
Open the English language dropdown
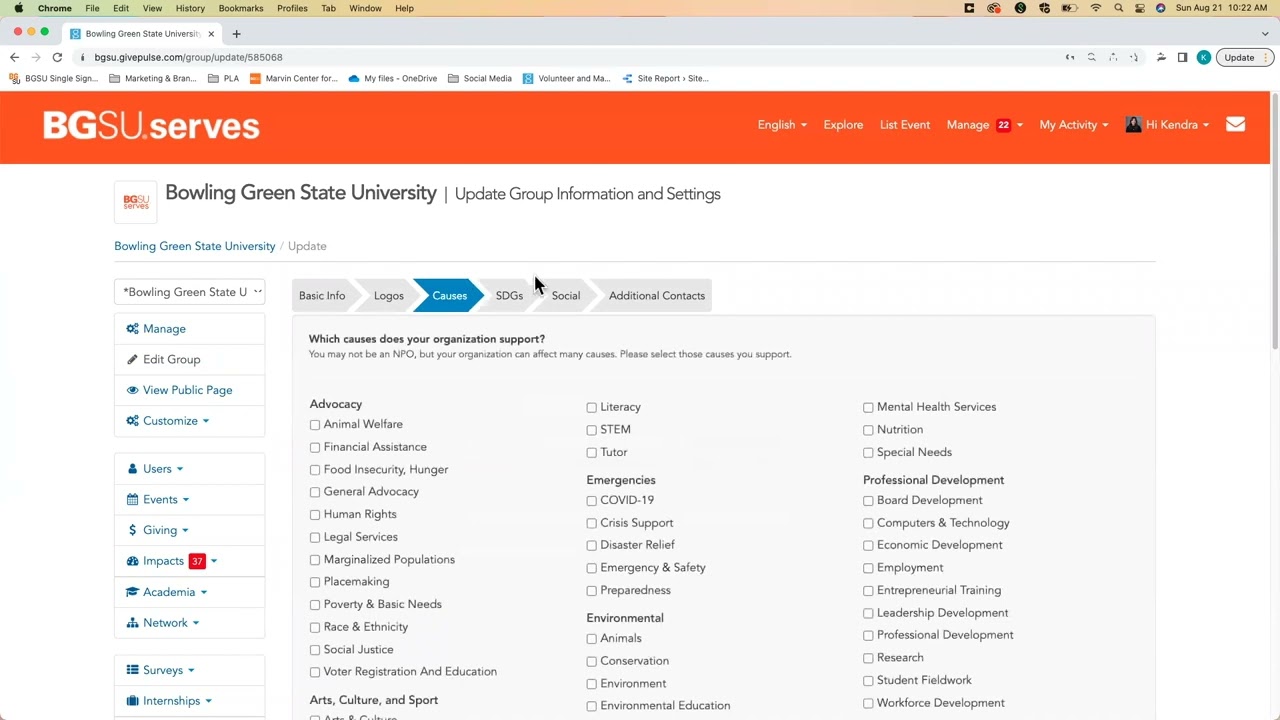click(x=782, y=125)
